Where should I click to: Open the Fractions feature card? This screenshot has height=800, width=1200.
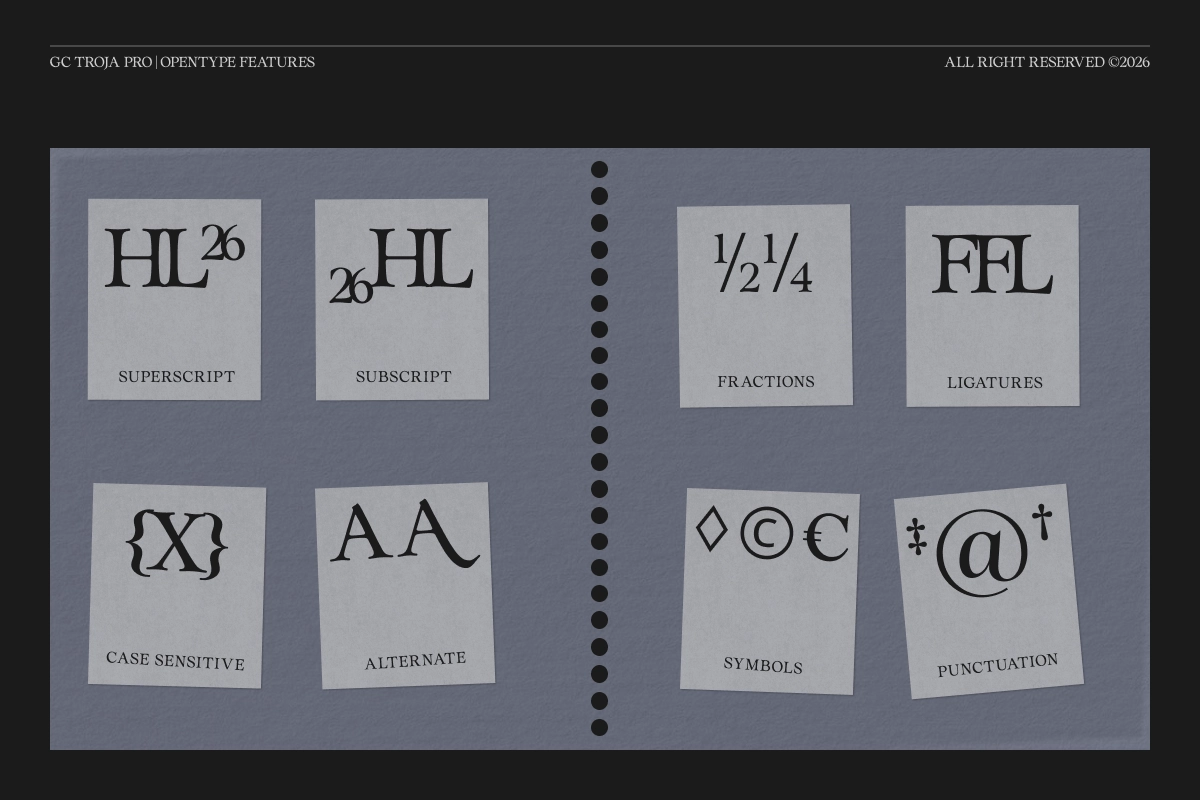[766, 305]
